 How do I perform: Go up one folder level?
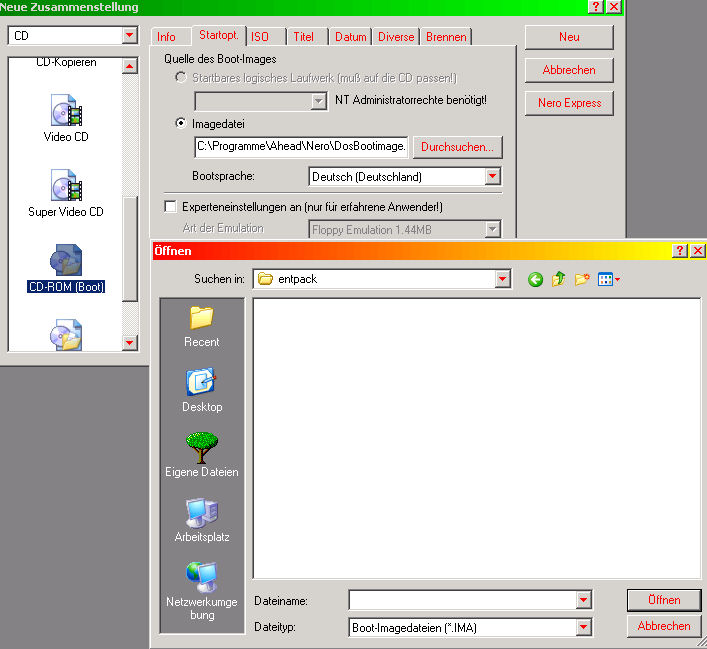tap(559, 279)
